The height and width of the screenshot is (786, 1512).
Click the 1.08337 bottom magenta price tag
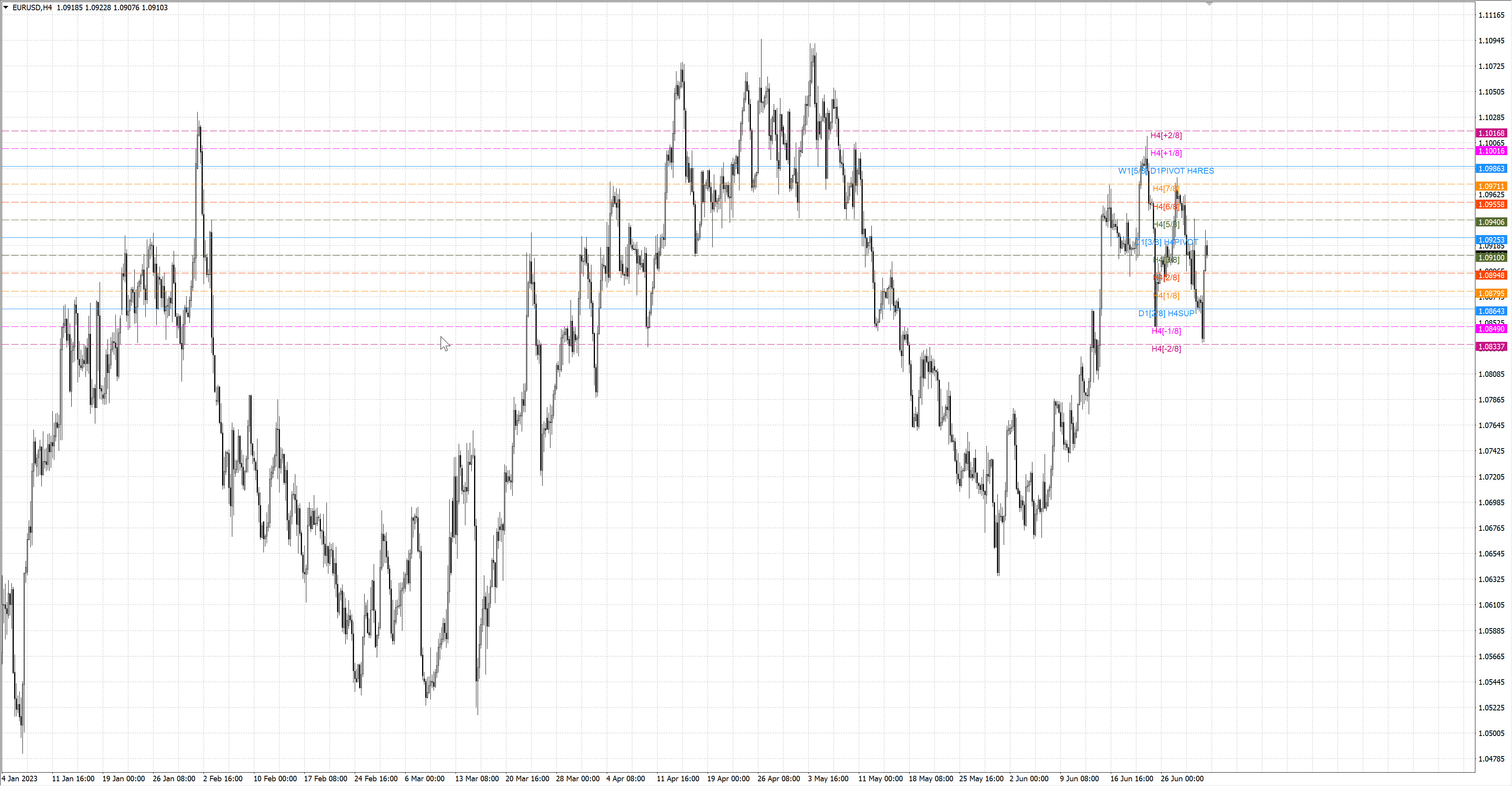pyautogui.click(x=1491, y=347)
